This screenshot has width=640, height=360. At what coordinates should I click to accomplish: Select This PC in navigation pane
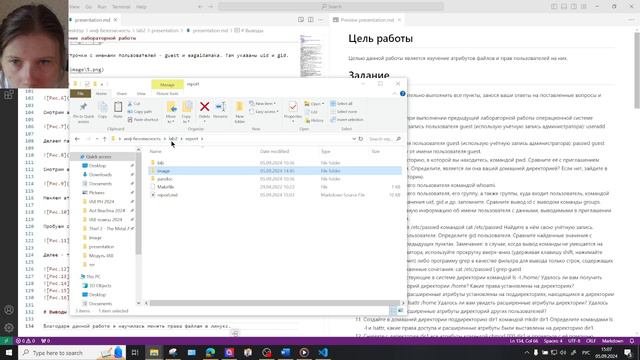coord(93,277)
